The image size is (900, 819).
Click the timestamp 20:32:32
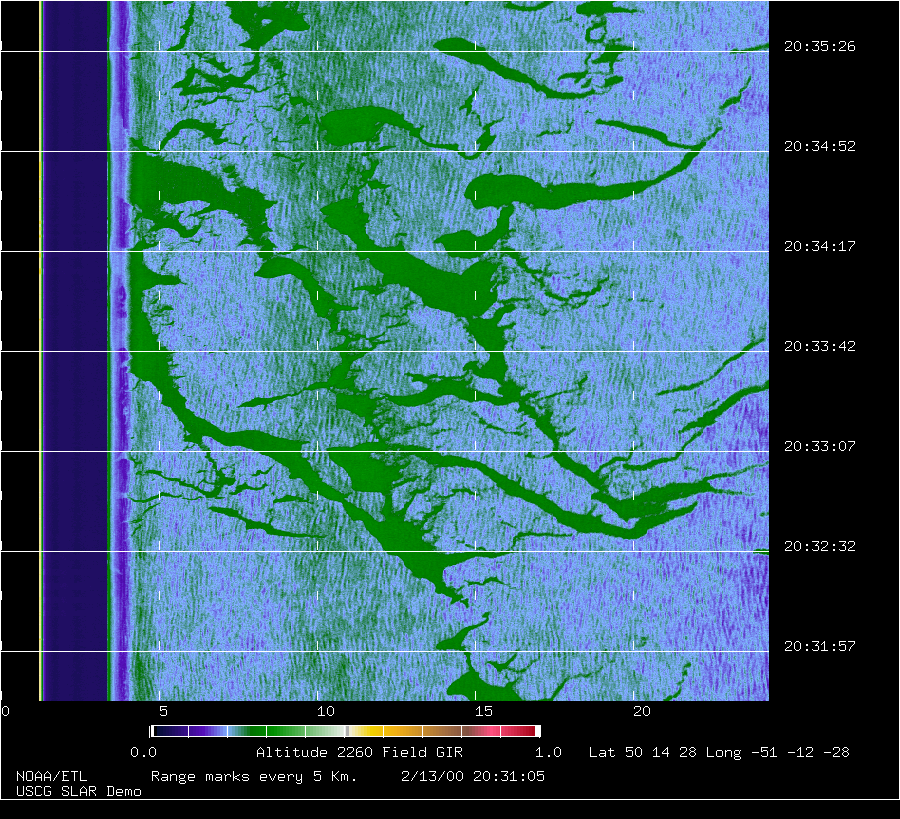tap(819, 546)
